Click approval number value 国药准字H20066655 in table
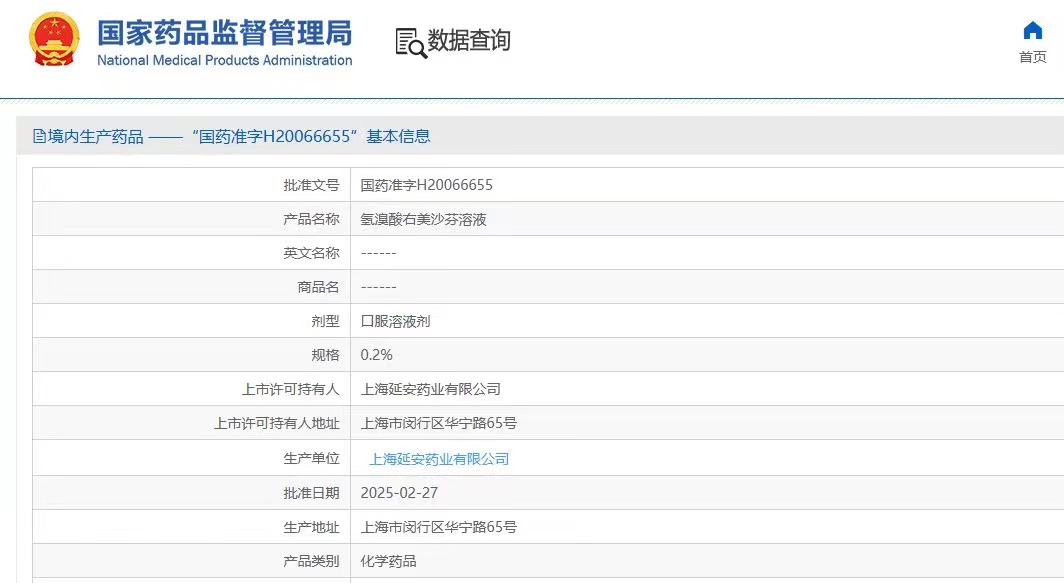 426,185
